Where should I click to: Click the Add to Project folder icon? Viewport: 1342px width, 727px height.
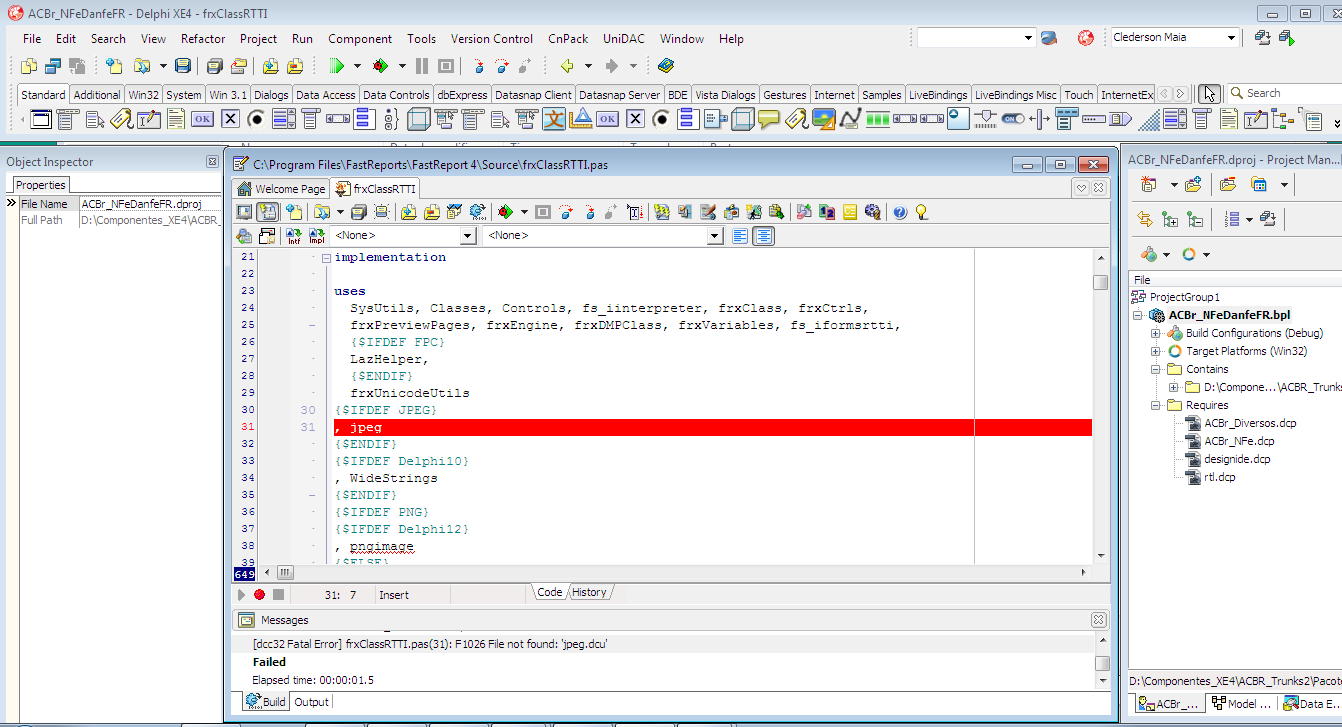point(1192,185)
